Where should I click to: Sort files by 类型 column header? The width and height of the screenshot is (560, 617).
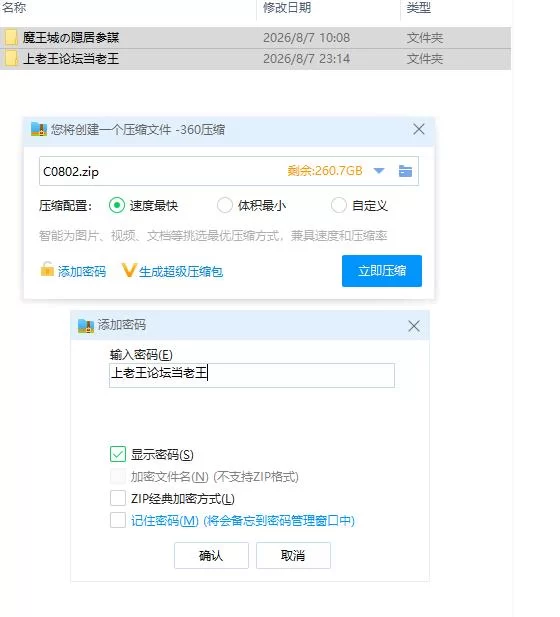419,7
